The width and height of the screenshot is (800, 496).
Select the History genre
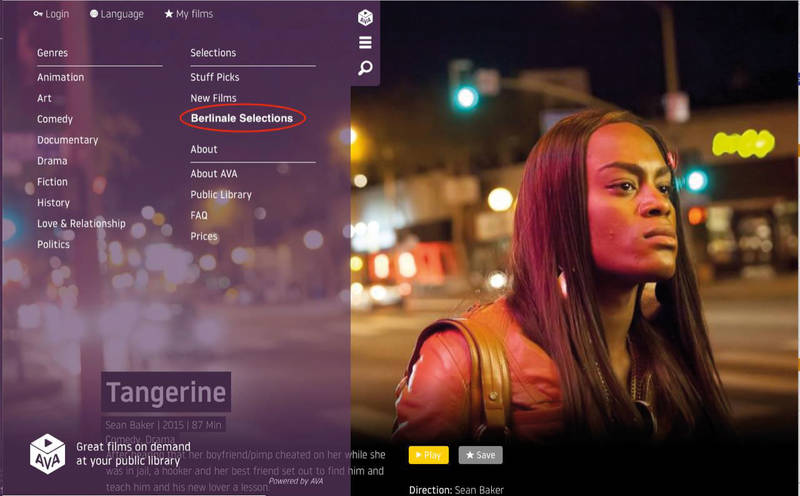(x=54, y=203)
